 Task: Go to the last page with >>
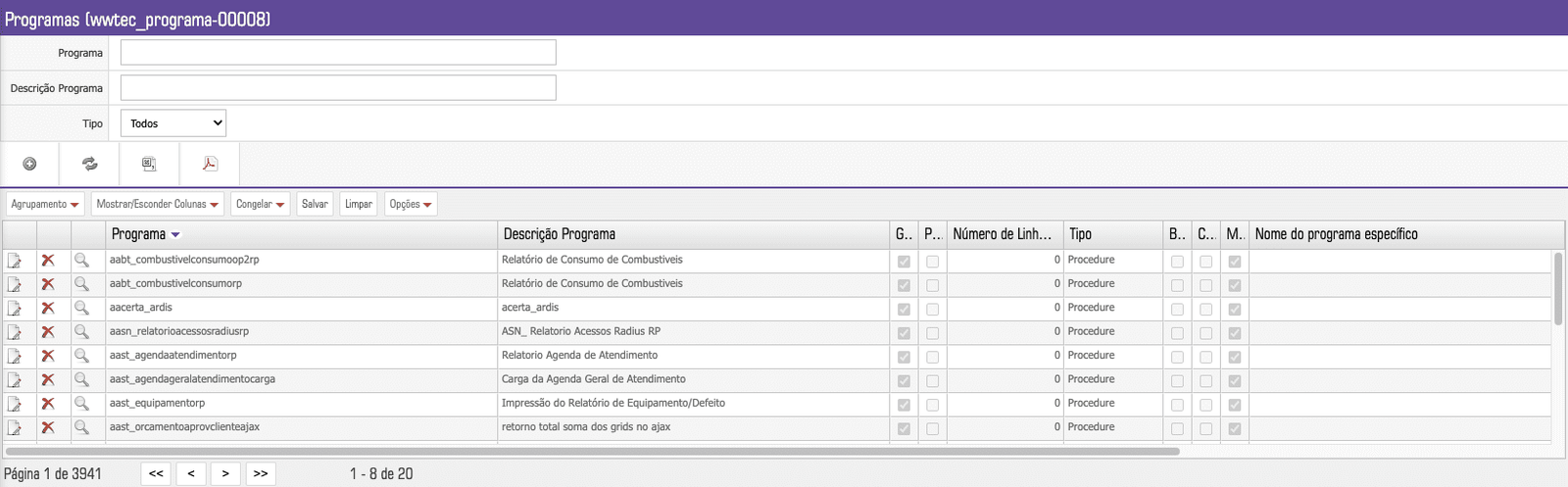(x=261, y=473)
